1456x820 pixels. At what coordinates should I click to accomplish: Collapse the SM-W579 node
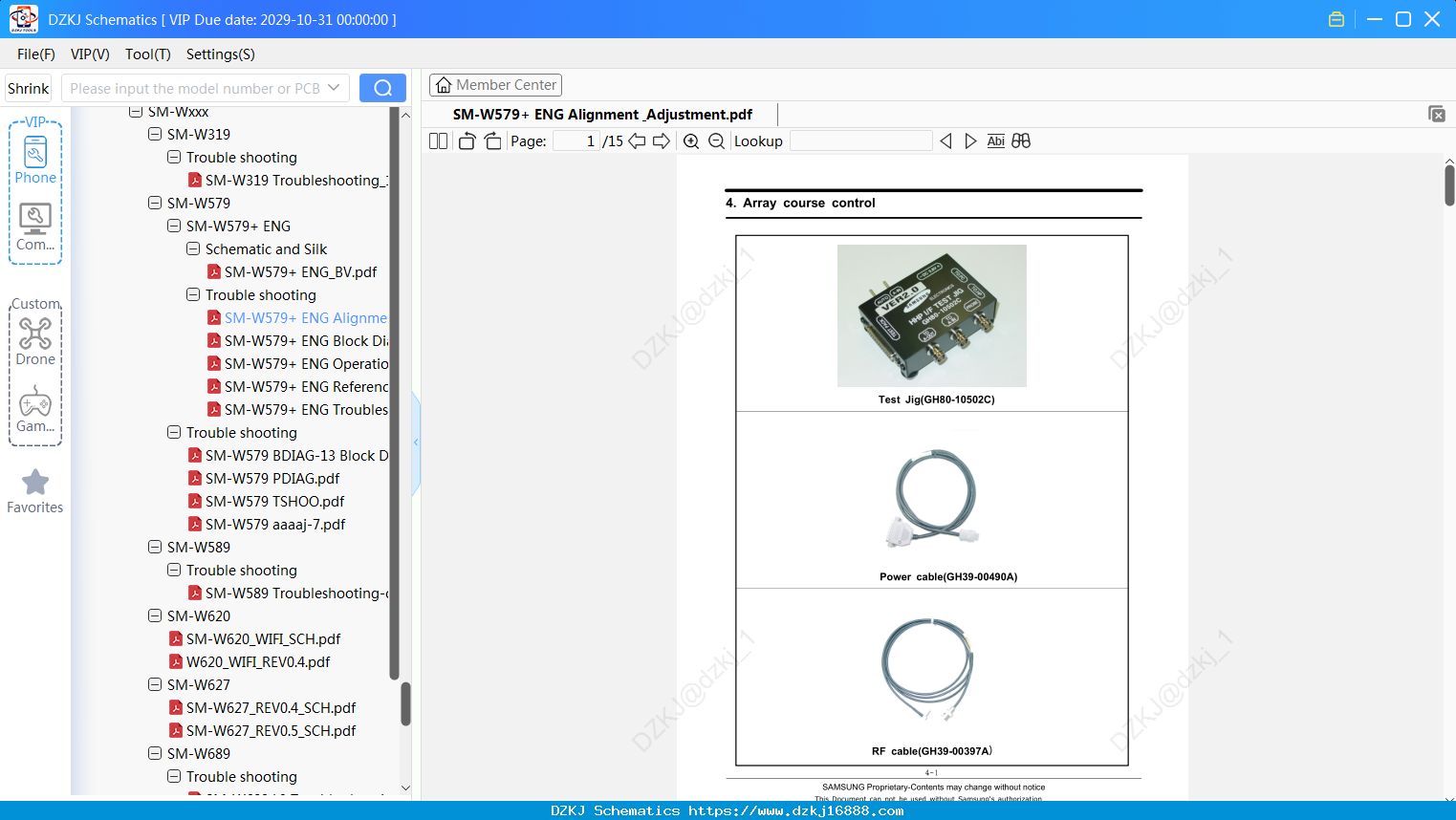pyautogui.click(x=155, y=204)
